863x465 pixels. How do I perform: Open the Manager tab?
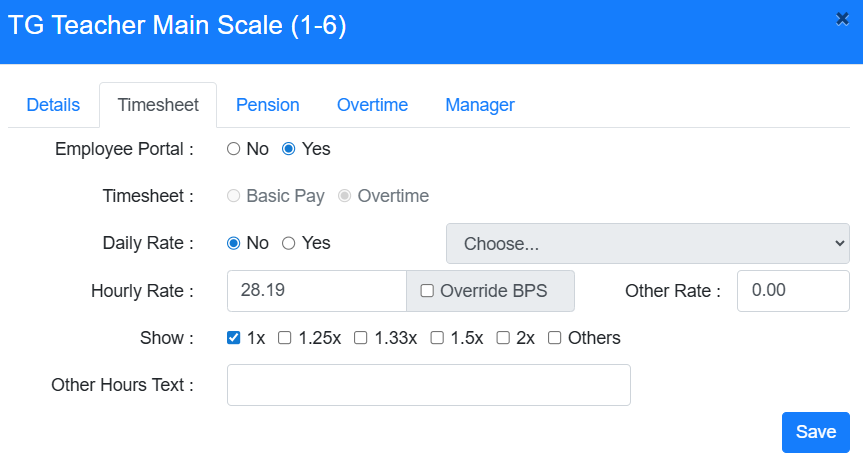[x=480, y=105]
